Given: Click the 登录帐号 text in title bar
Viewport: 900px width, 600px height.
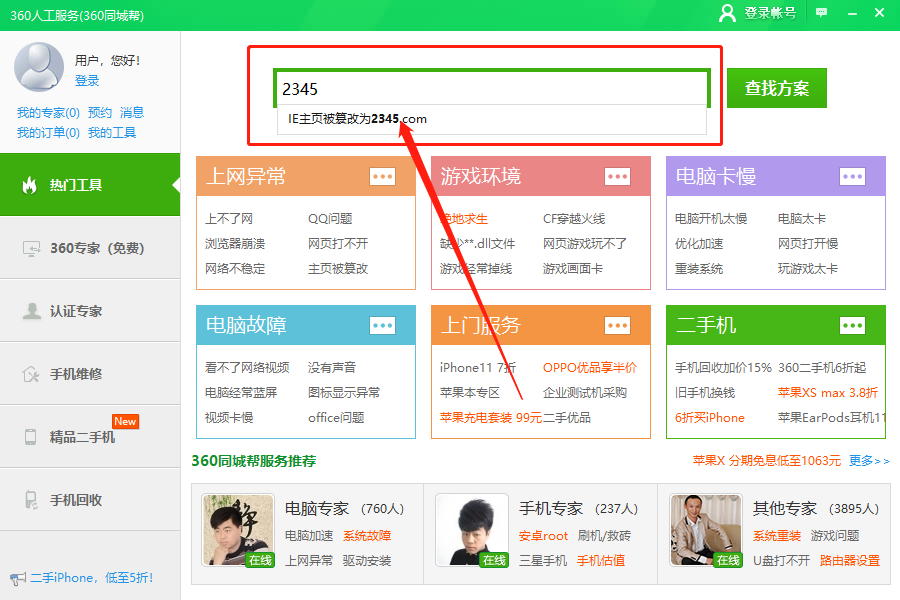Looking at the screenshot, I should coord(770,13).
